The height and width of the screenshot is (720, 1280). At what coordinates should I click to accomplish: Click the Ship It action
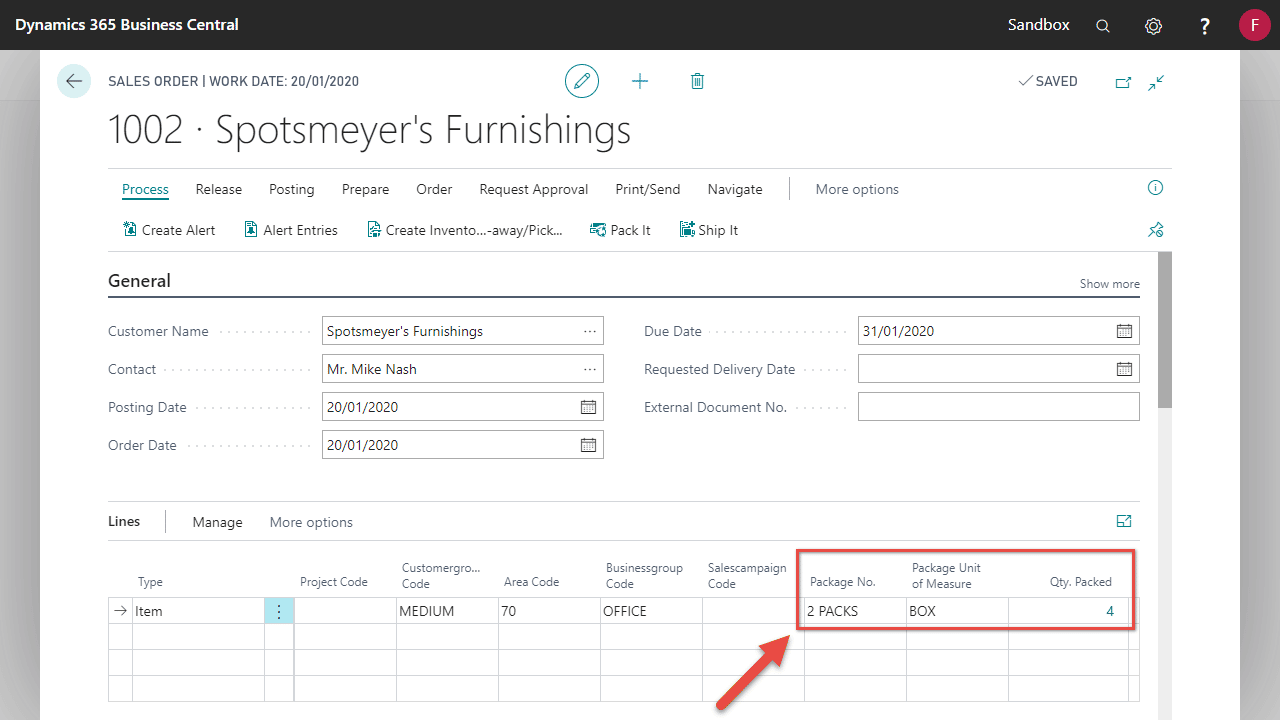(x=709, y=230)
